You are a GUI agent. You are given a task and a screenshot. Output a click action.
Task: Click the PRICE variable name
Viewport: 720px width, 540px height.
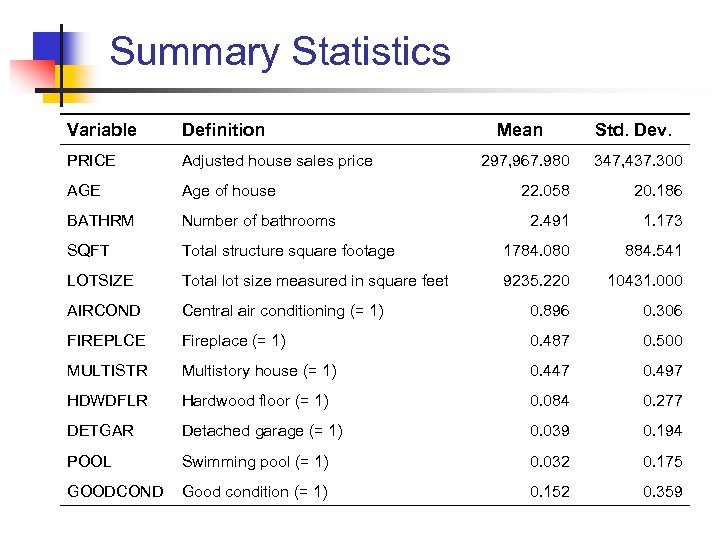91,161
